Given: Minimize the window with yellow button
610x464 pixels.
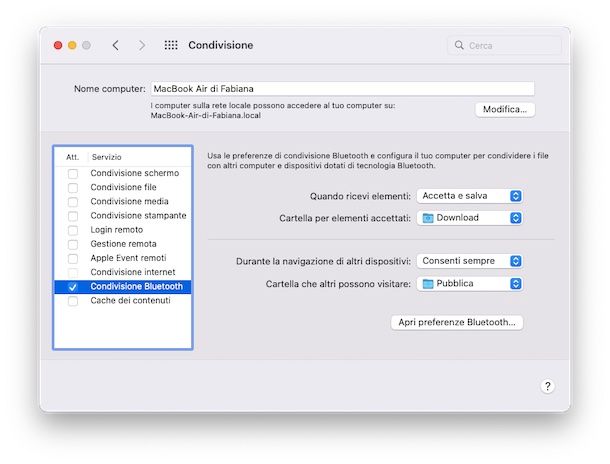Looking at the screenshot, I should (72, 46).
